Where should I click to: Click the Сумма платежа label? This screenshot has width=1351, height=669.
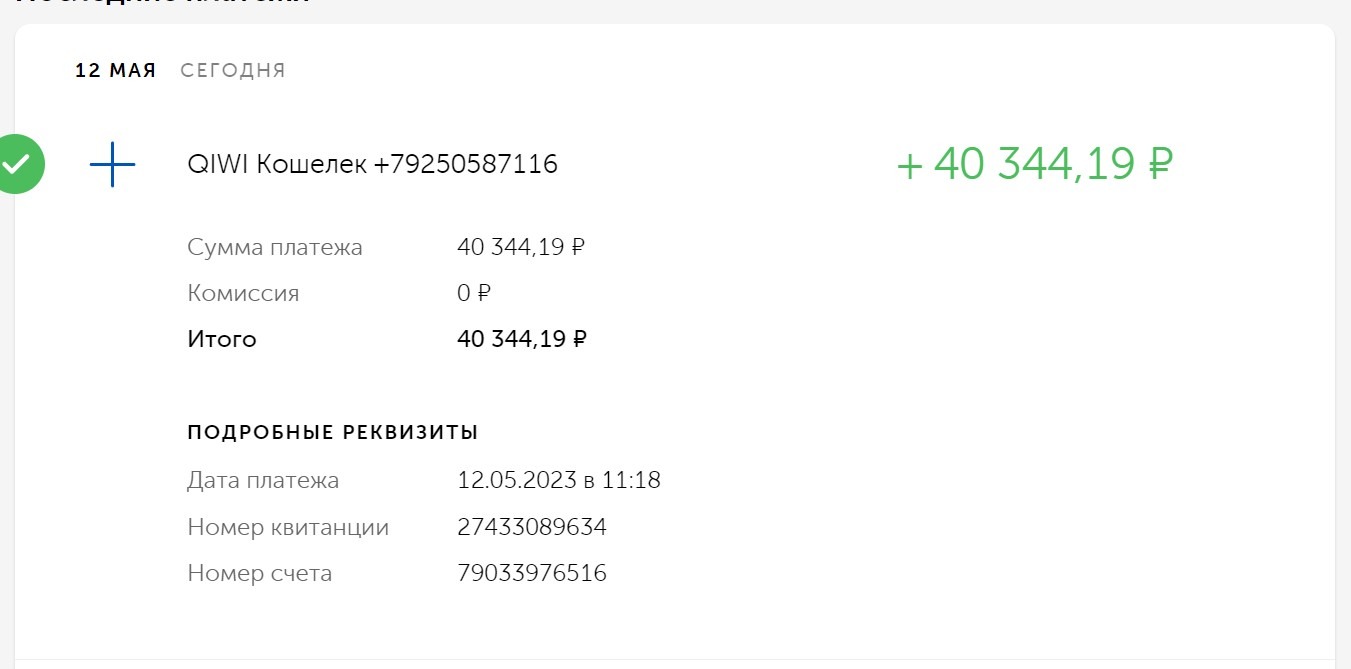tap(275, 247)
